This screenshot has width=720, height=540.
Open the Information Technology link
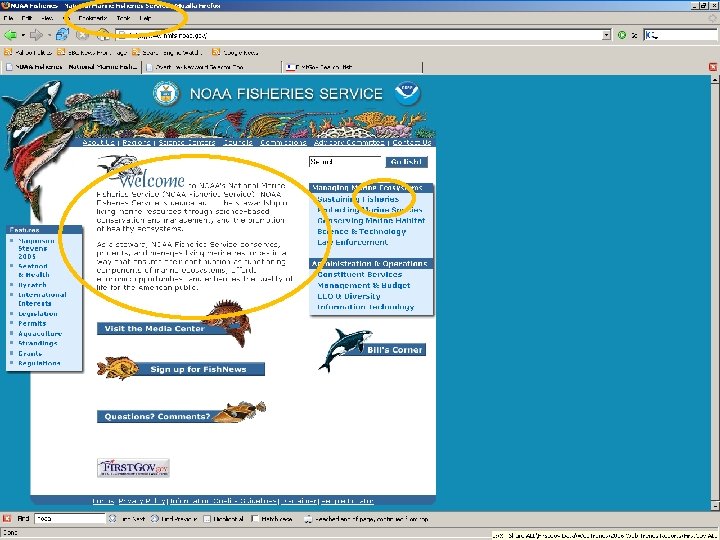coord(366,307)
